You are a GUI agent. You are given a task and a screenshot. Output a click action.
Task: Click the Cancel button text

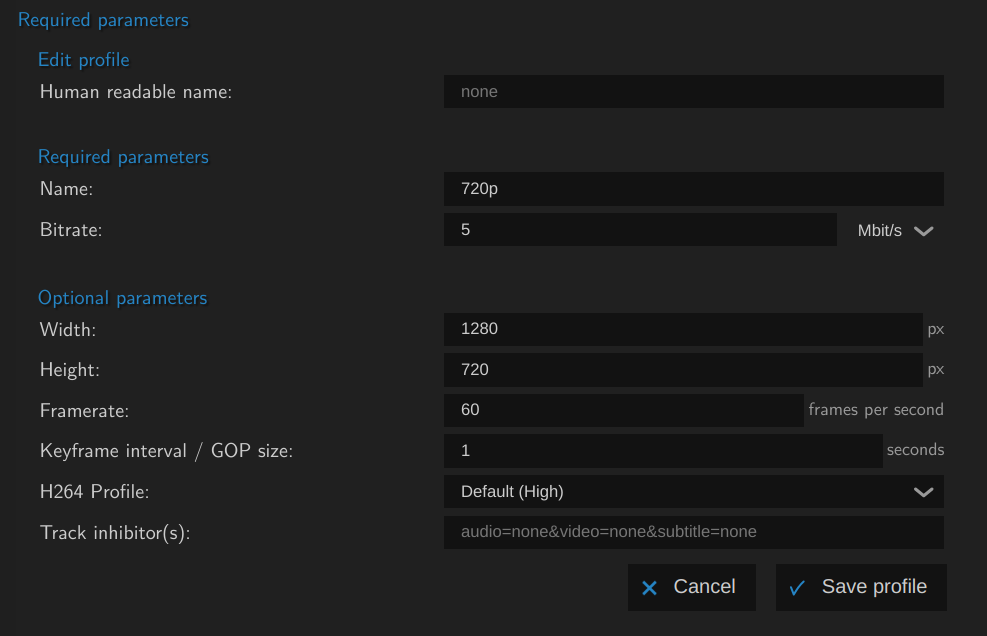(704, 587)
